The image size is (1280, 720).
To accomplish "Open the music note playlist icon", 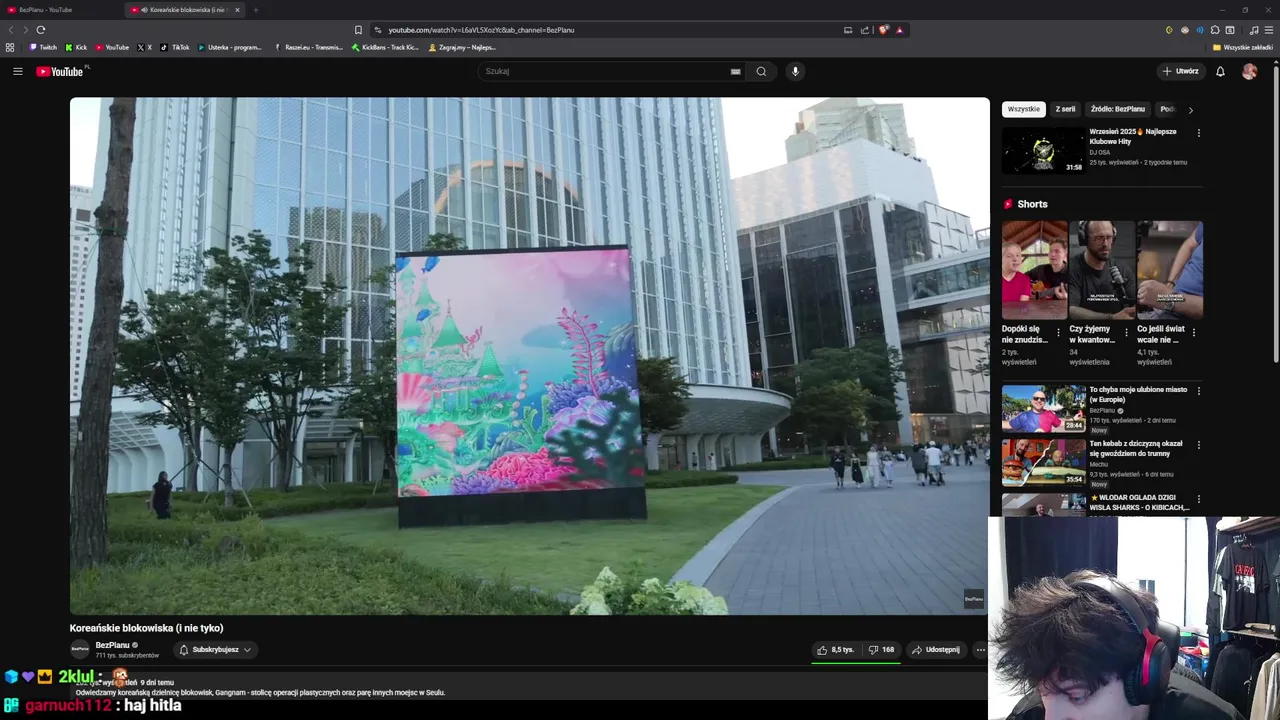I will (1254, 30).
